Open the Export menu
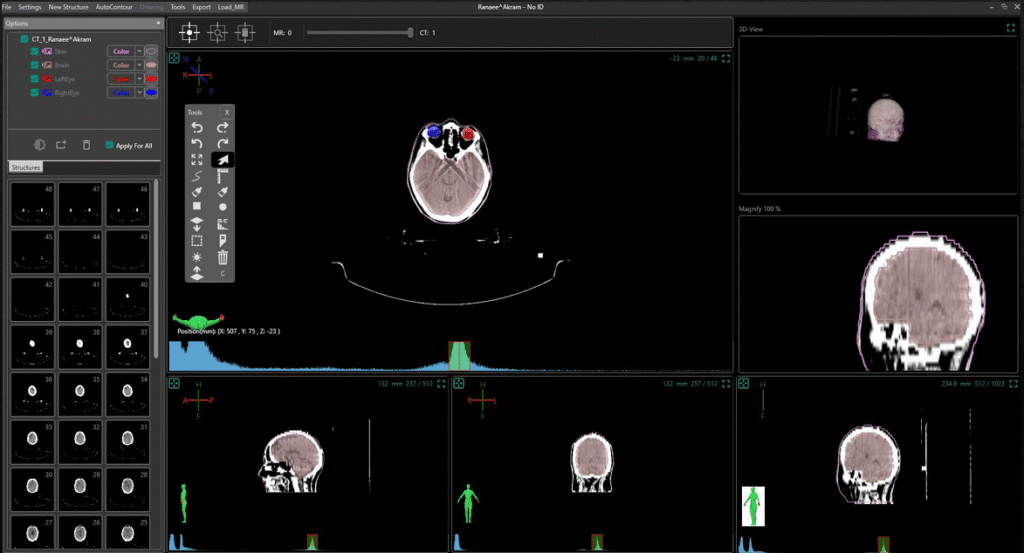The image size is (1024, 553). pos(201,6)
